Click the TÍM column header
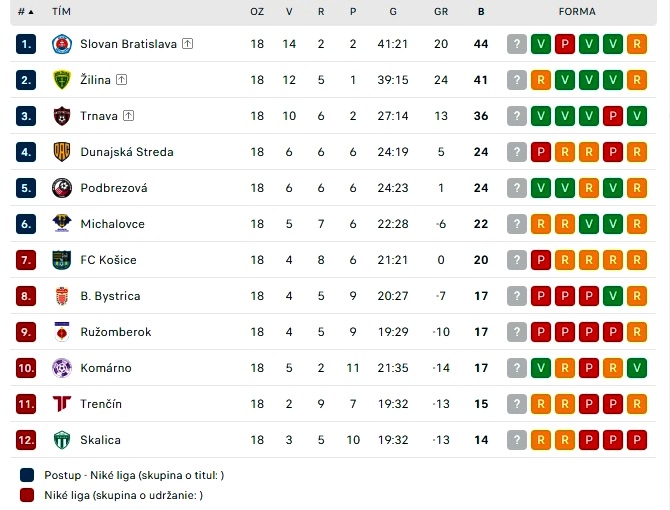This screenshot has width=670, height=510. coord(61,12)
